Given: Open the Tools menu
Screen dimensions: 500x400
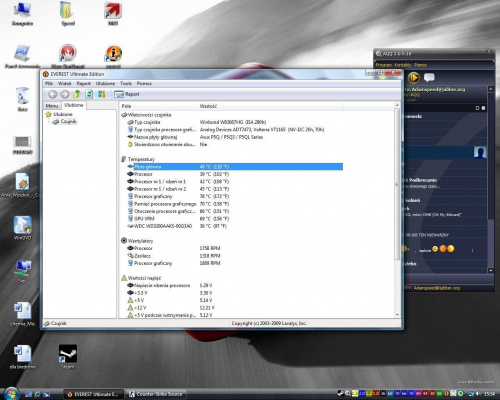Looking at the screenshot, I should [x=126, y=83].
